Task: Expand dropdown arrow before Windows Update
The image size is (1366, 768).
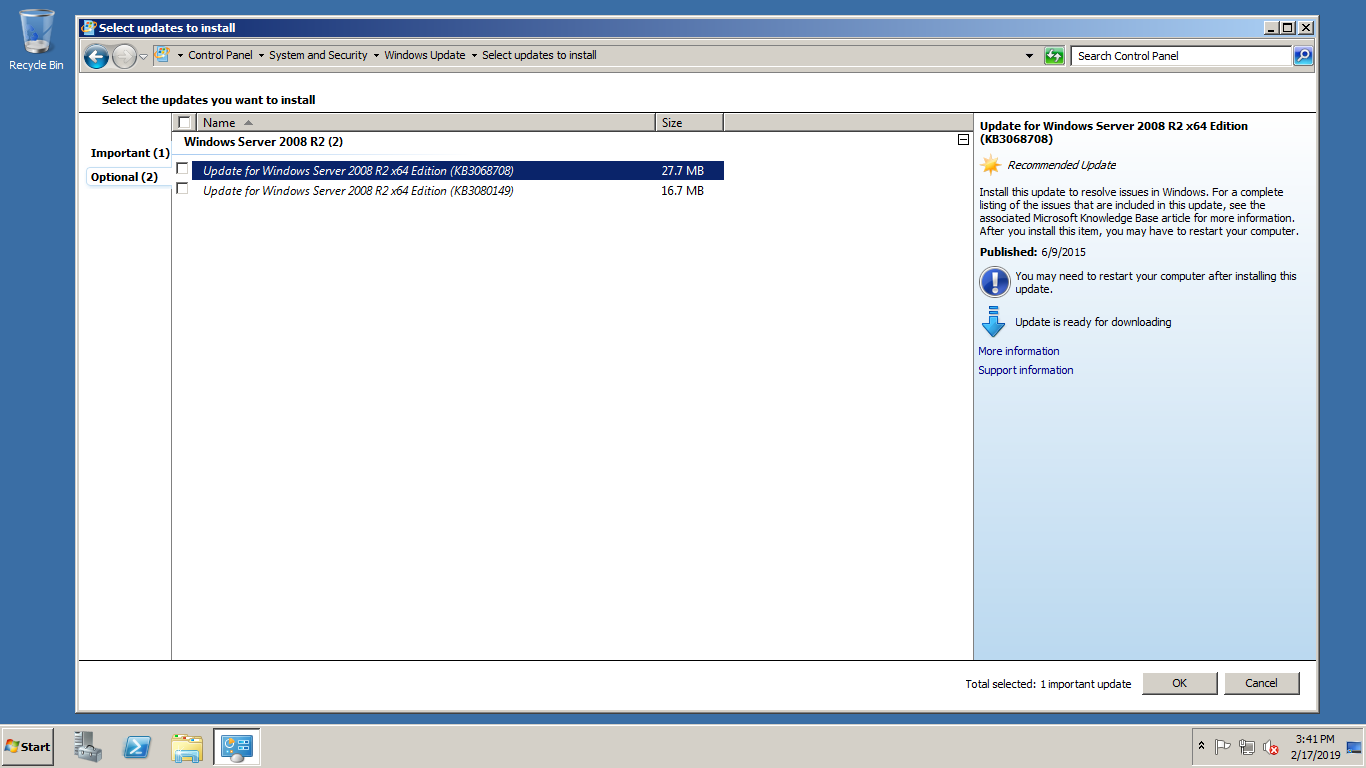Action: point(376,56)
